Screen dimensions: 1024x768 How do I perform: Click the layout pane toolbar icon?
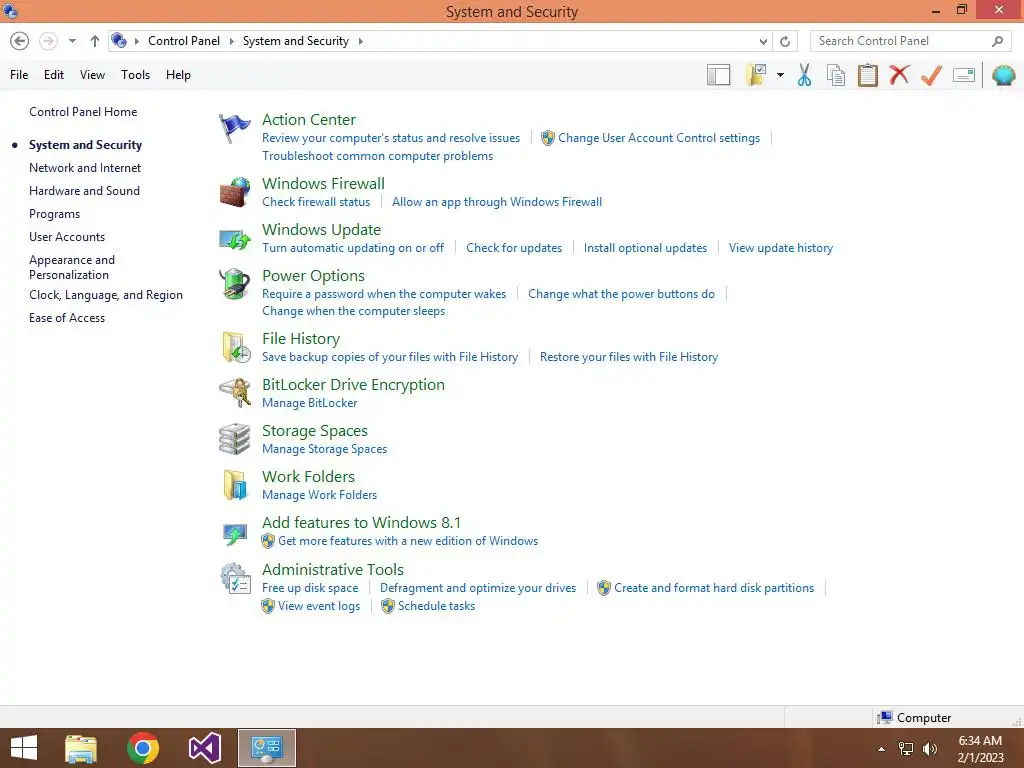coord(718,75)
